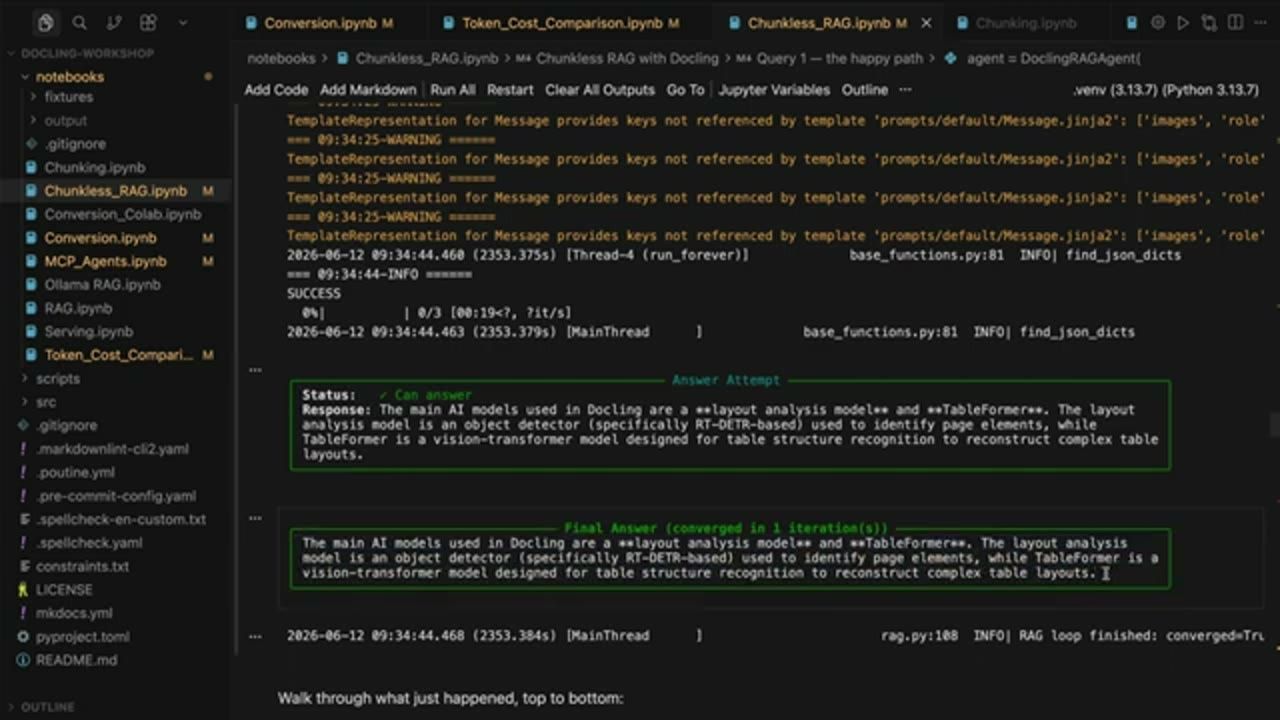1280x720 pixels.
Task: Show more activity views chevron
Action: (182, 22)
